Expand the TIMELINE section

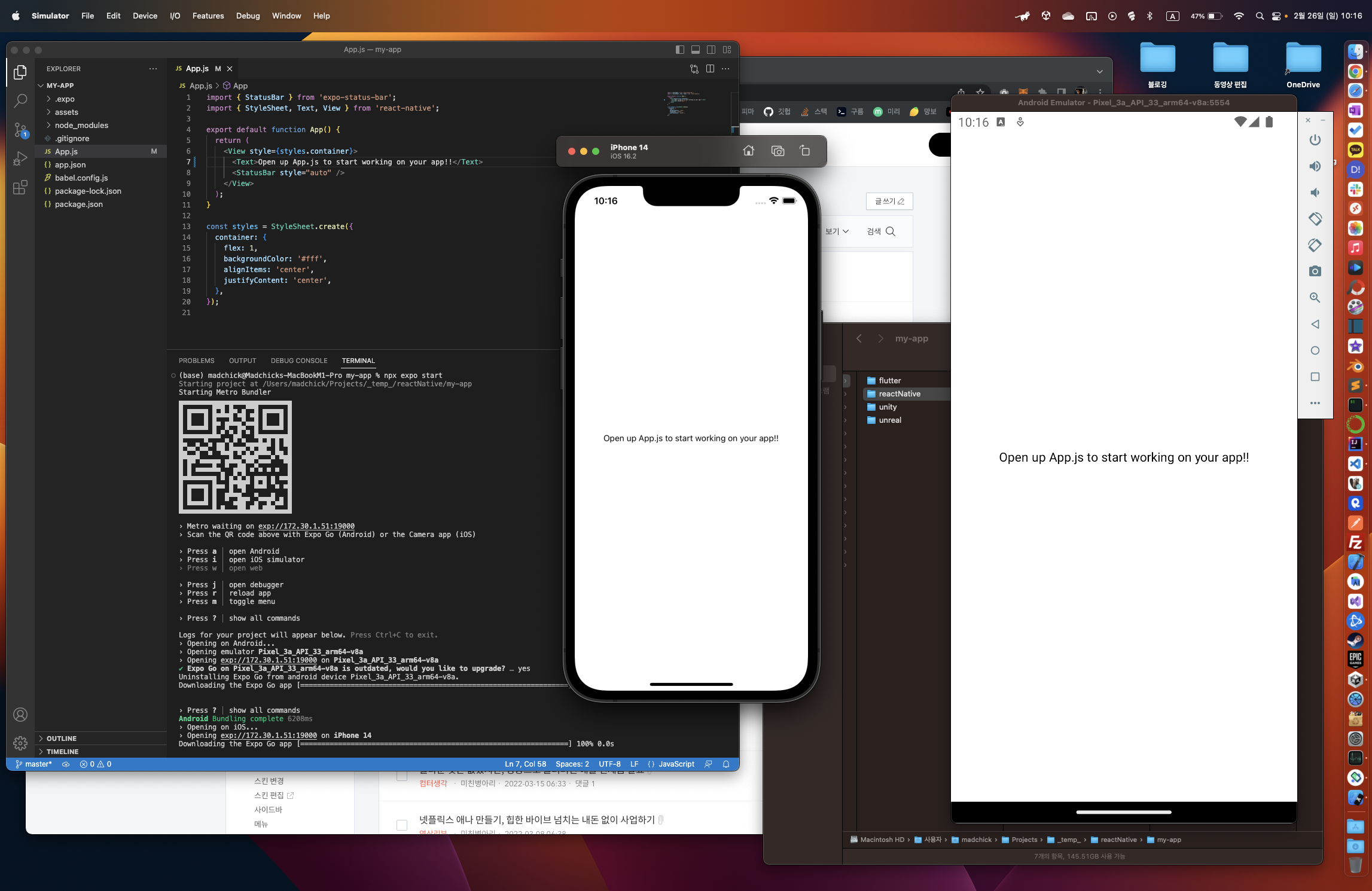[62, 752]
